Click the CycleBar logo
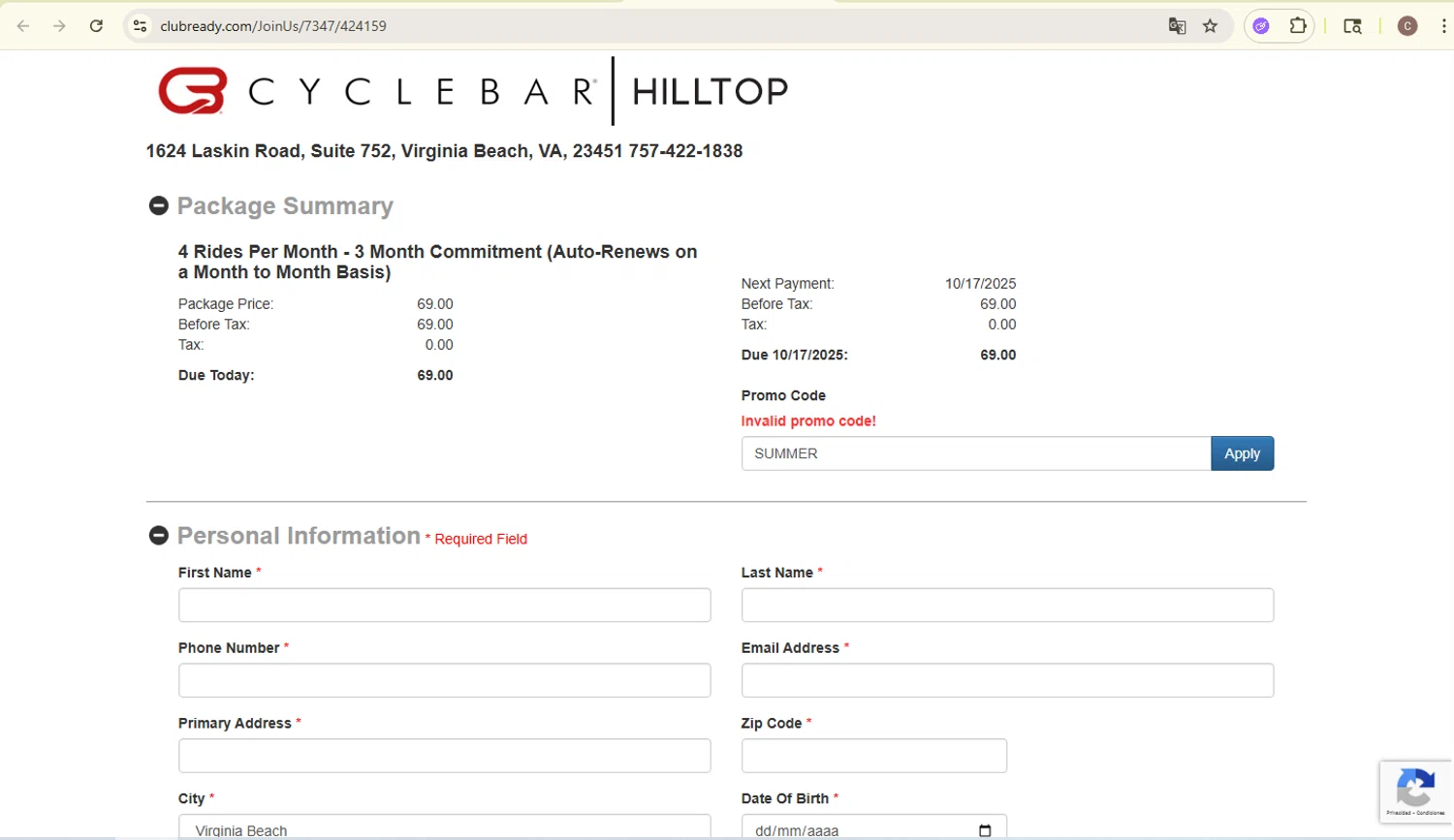The width and height of the screenshot is (1454, 840). pyautogui.click(x=193, y=91)
